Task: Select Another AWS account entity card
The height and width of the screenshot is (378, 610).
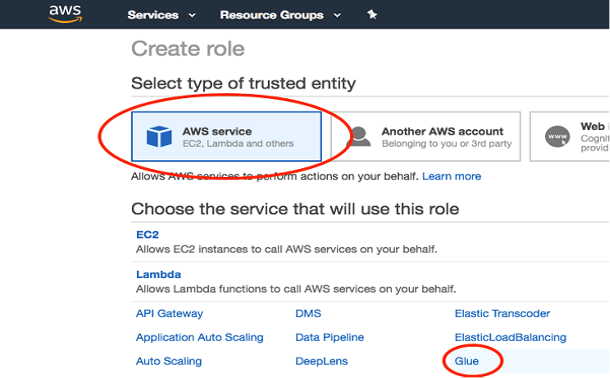Action: (426, 136)
